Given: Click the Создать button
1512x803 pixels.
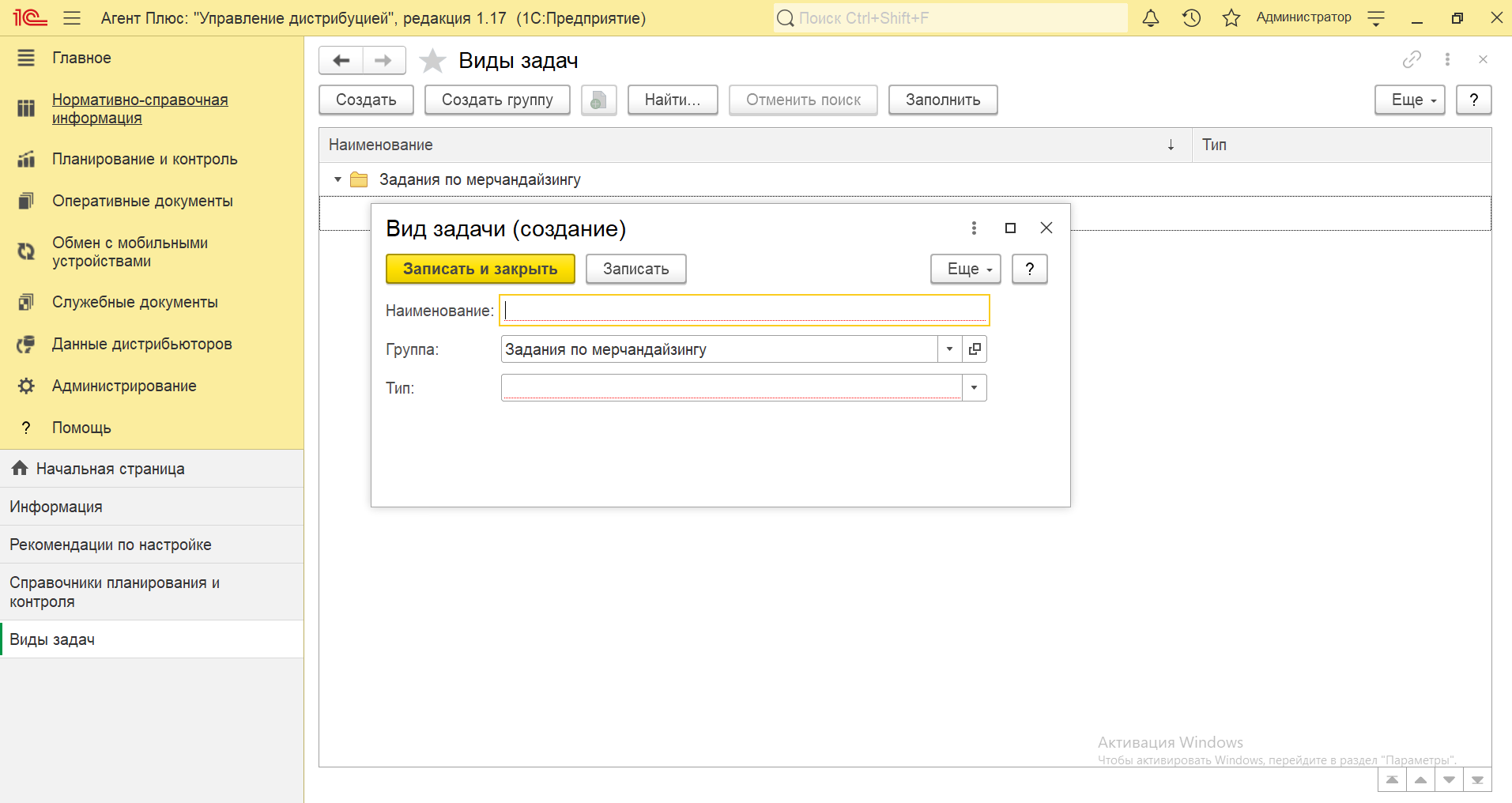Looking at the screenshot, I should [x=366, y=100].
